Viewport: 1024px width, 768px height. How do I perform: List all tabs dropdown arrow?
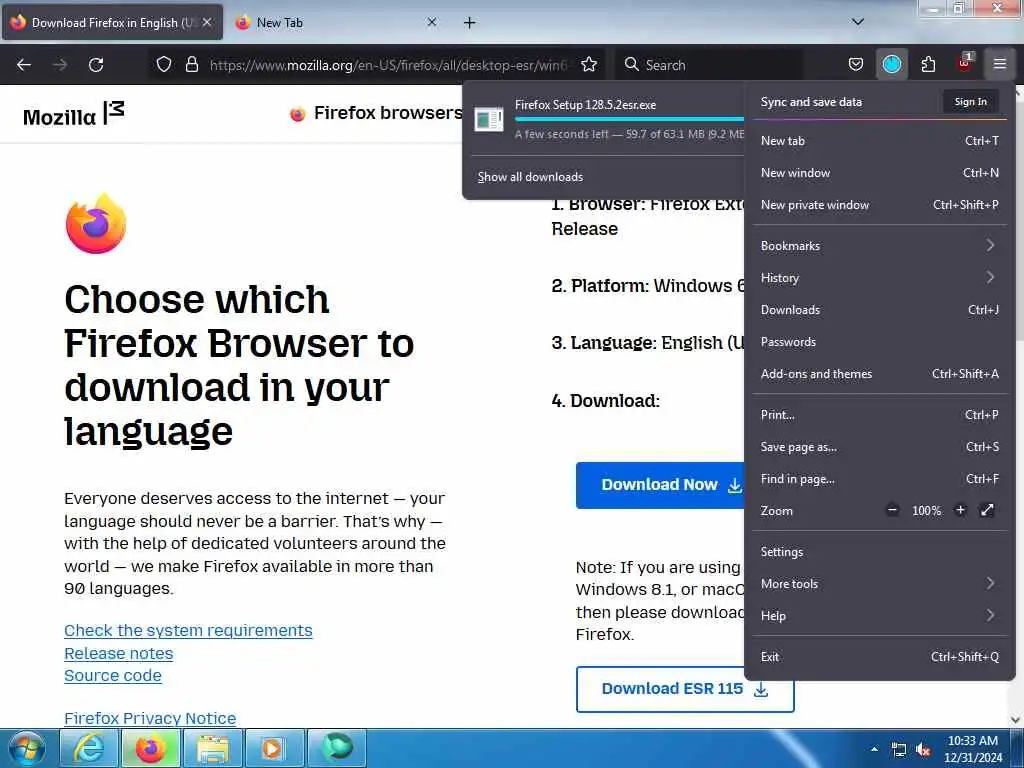tap(858, 22)
